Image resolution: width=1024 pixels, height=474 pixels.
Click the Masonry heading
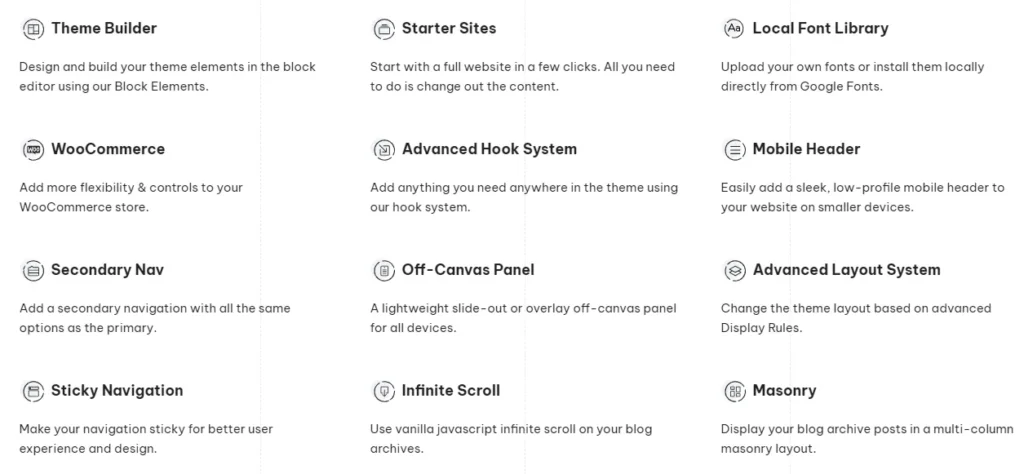coord(784,390)
